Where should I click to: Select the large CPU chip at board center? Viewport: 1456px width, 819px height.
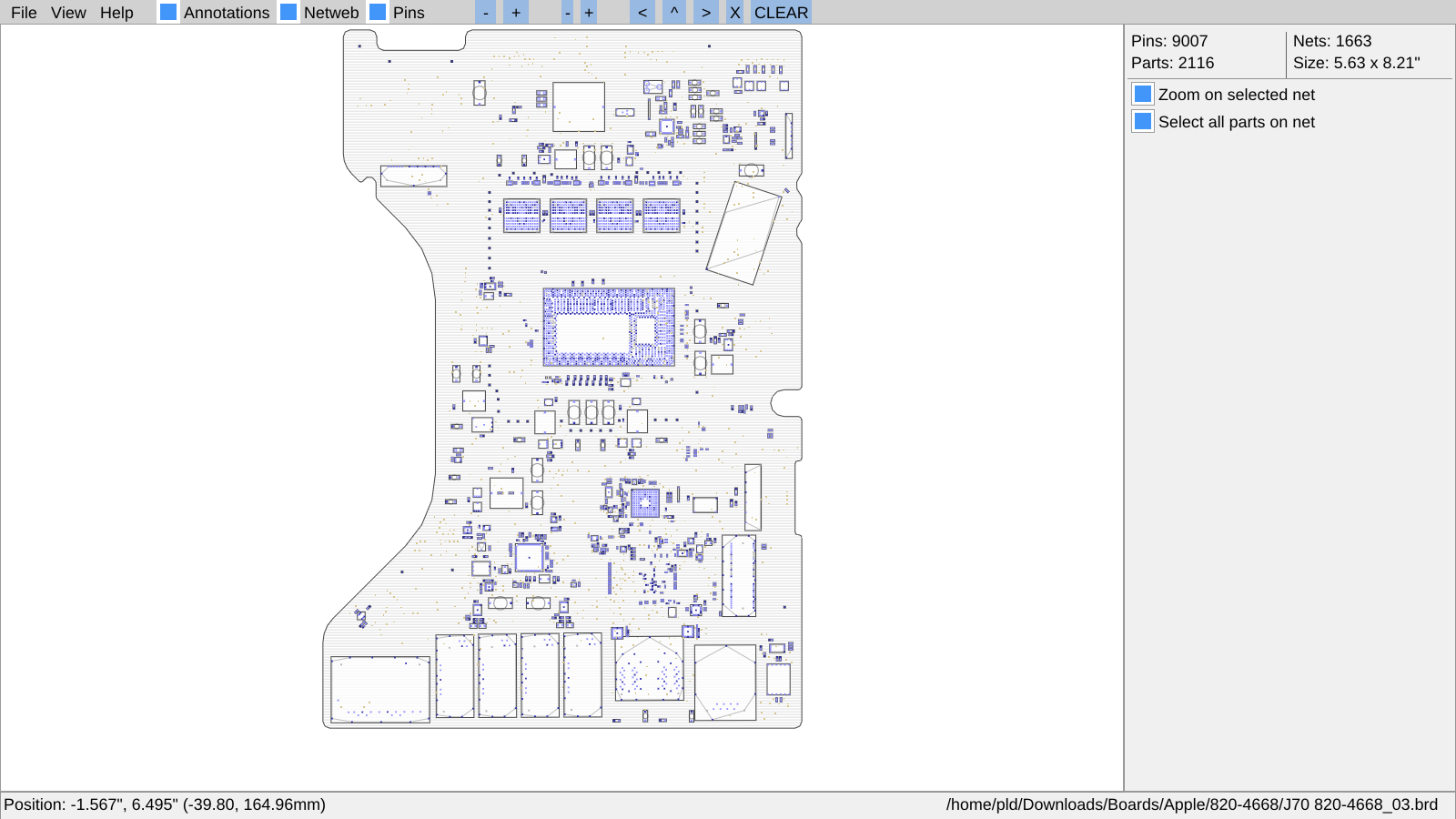pyautogui.click(x=609, y=328)
